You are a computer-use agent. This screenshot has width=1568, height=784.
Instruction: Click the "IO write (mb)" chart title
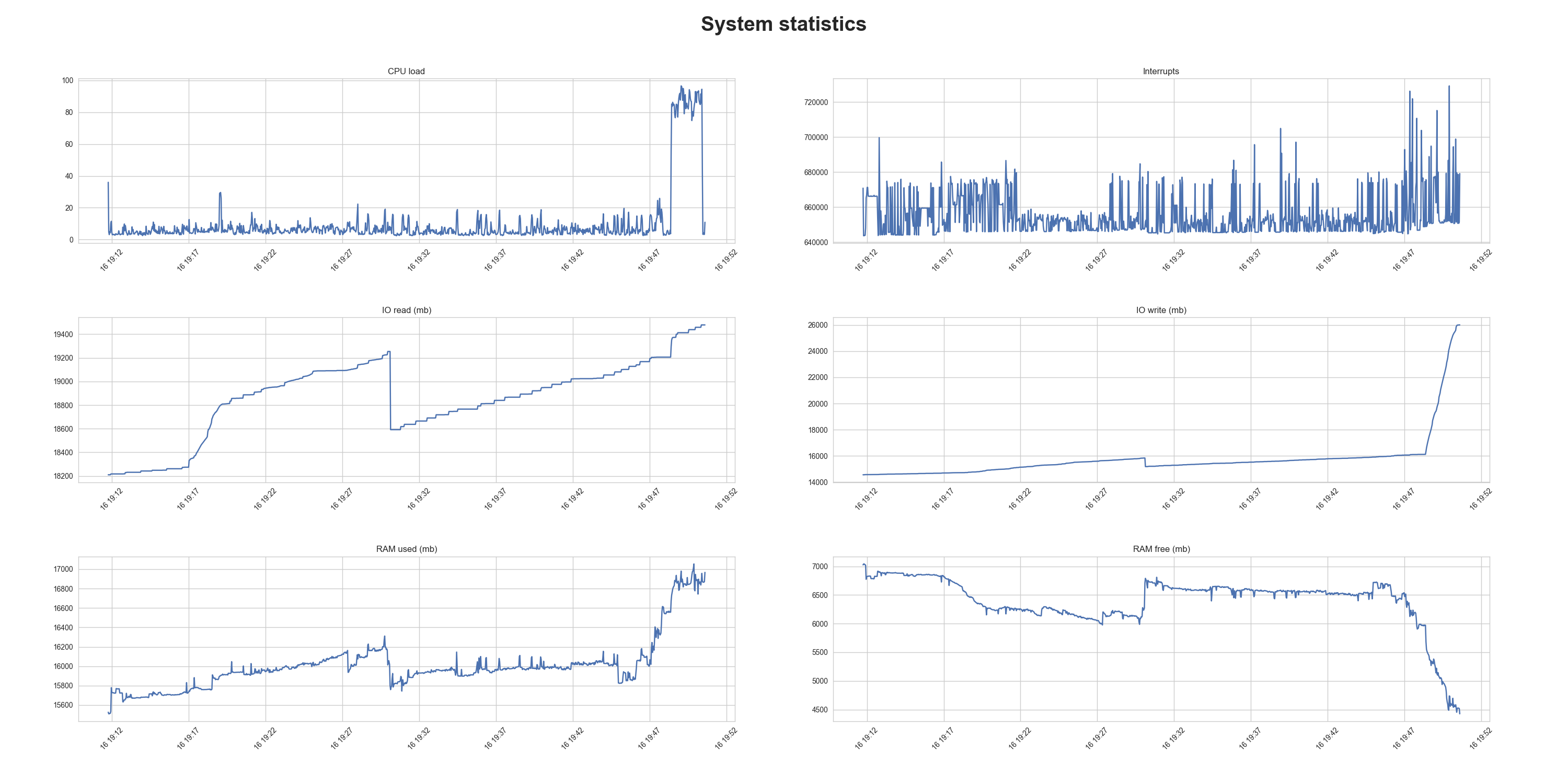(1161, 310)
